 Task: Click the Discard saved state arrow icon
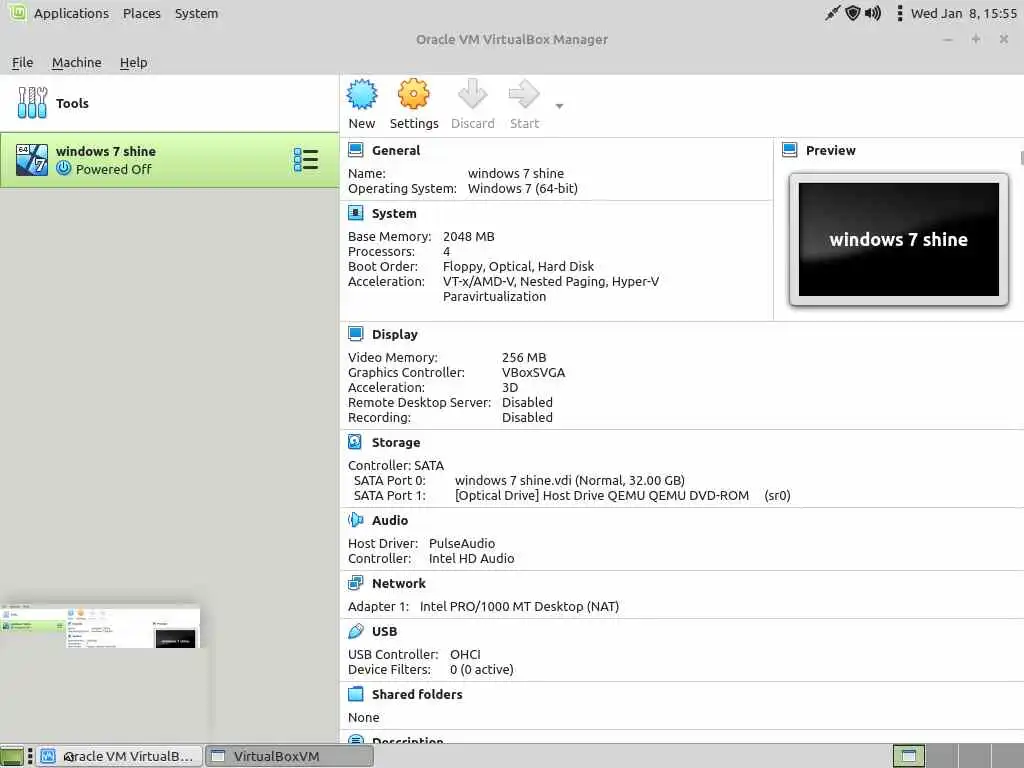point(472,95)
